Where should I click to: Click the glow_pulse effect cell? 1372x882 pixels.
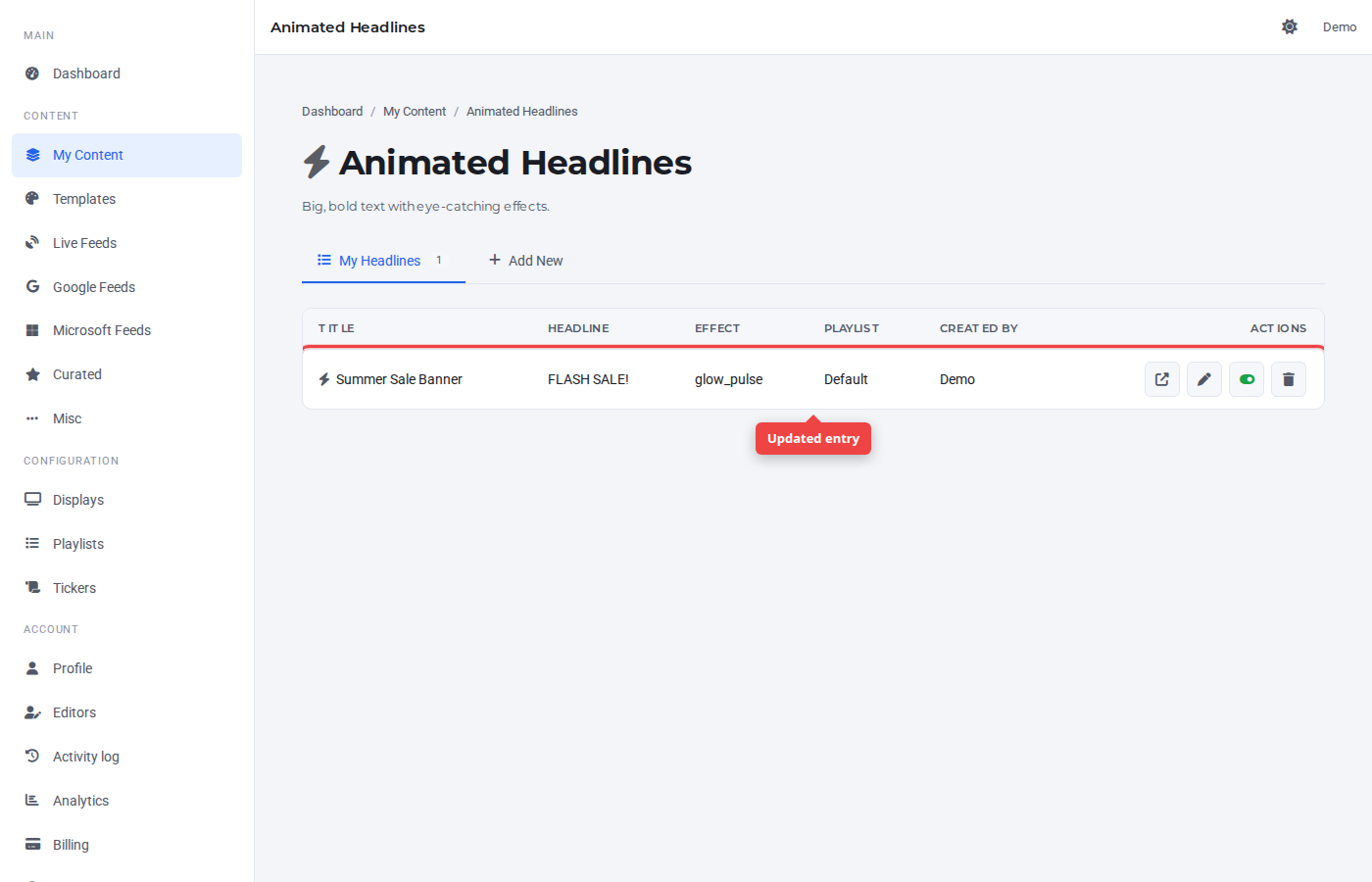pyautogui.click(x=728, y=379)
